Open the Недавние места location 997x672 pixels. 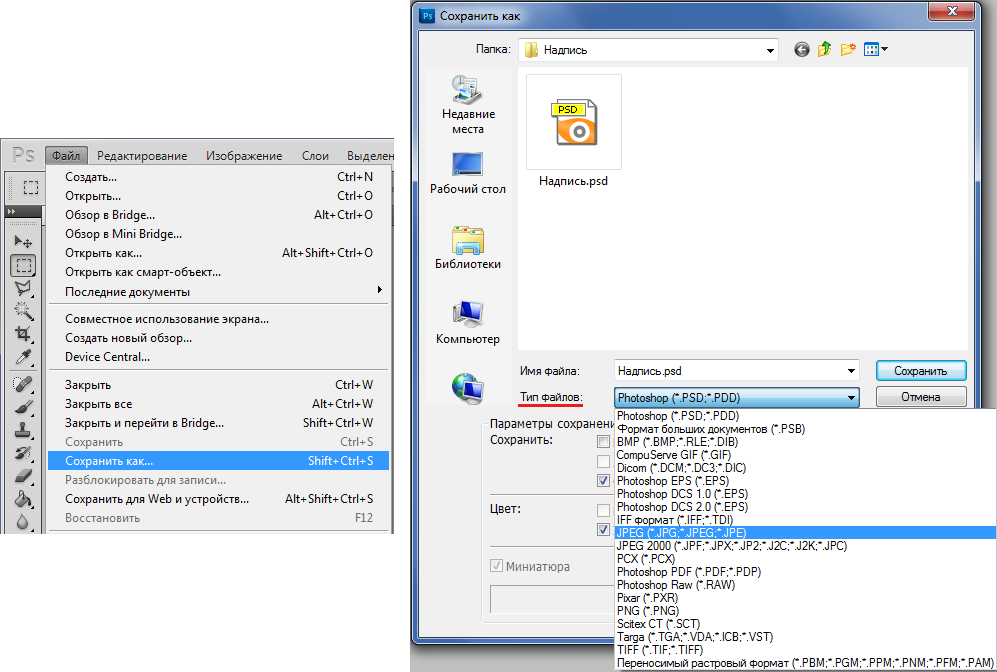[x=468, y=105]
